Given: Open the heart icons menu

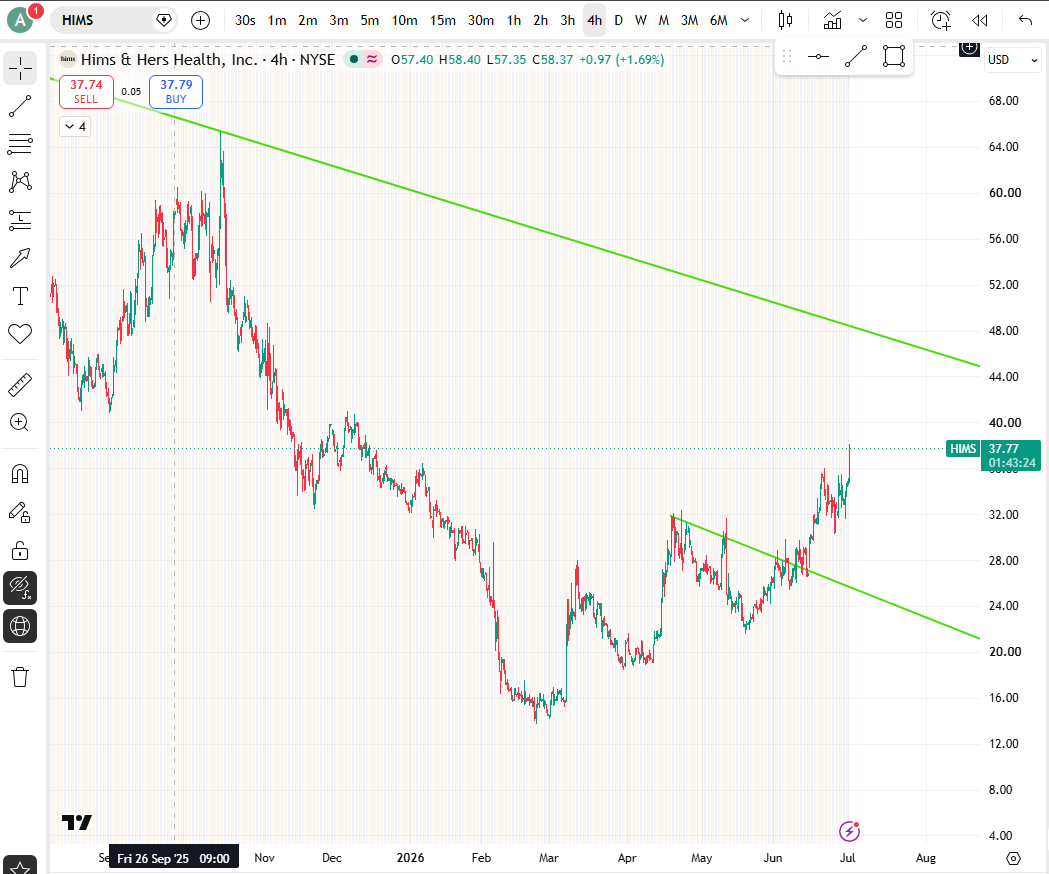Looking at the screenshot, I should click(x=20, y=333).
